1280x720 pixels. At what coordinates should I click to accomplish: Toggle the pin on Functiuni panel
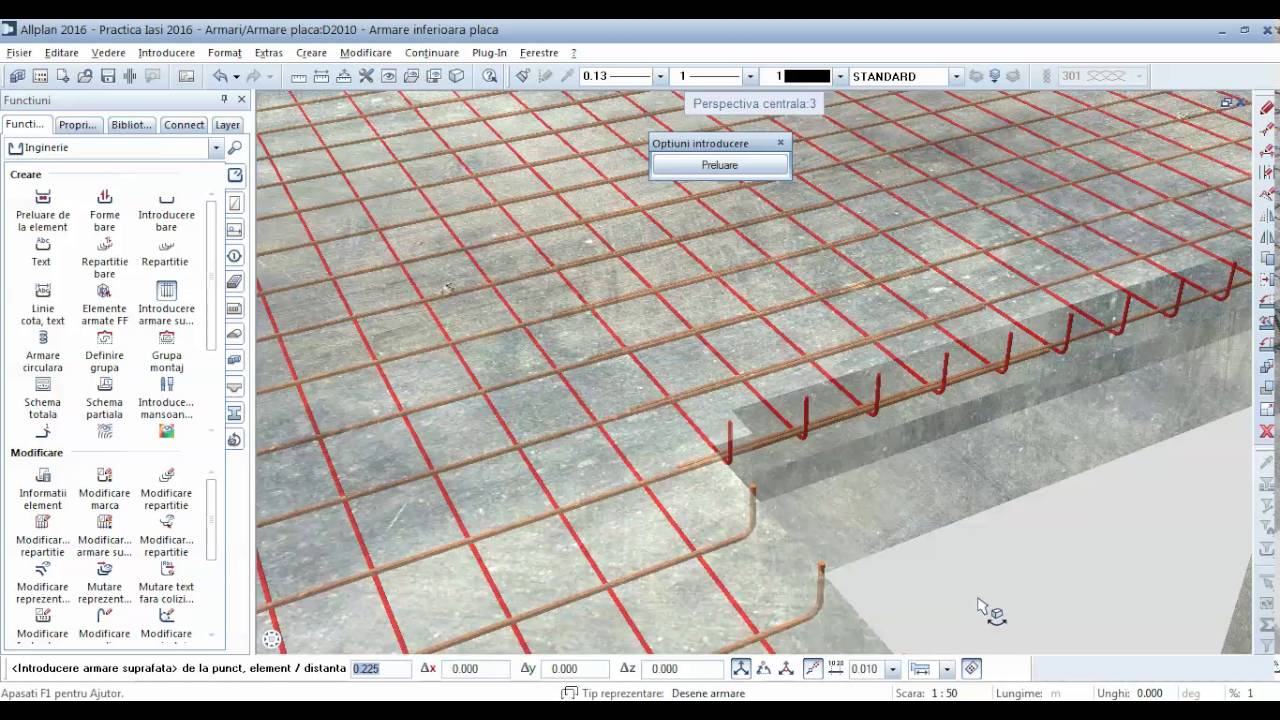[224, 100]
